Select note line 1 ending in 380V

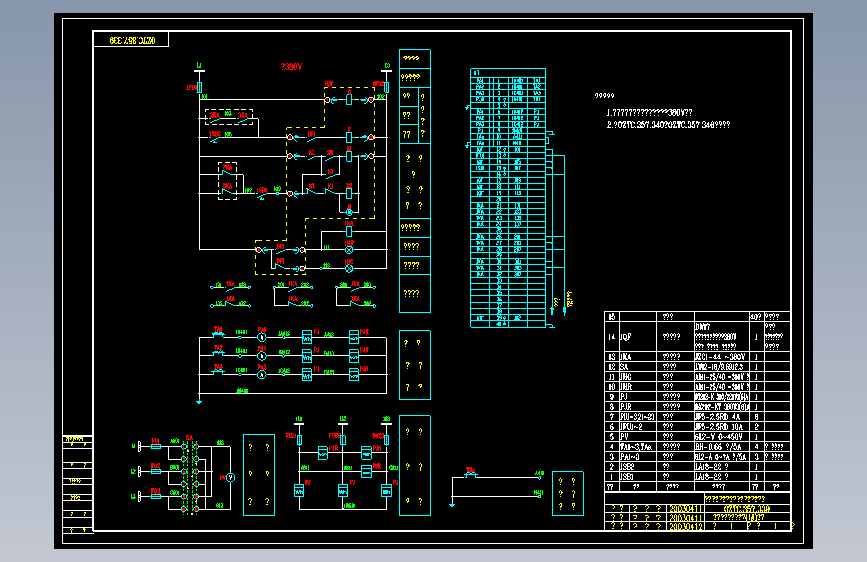point(649,113)
